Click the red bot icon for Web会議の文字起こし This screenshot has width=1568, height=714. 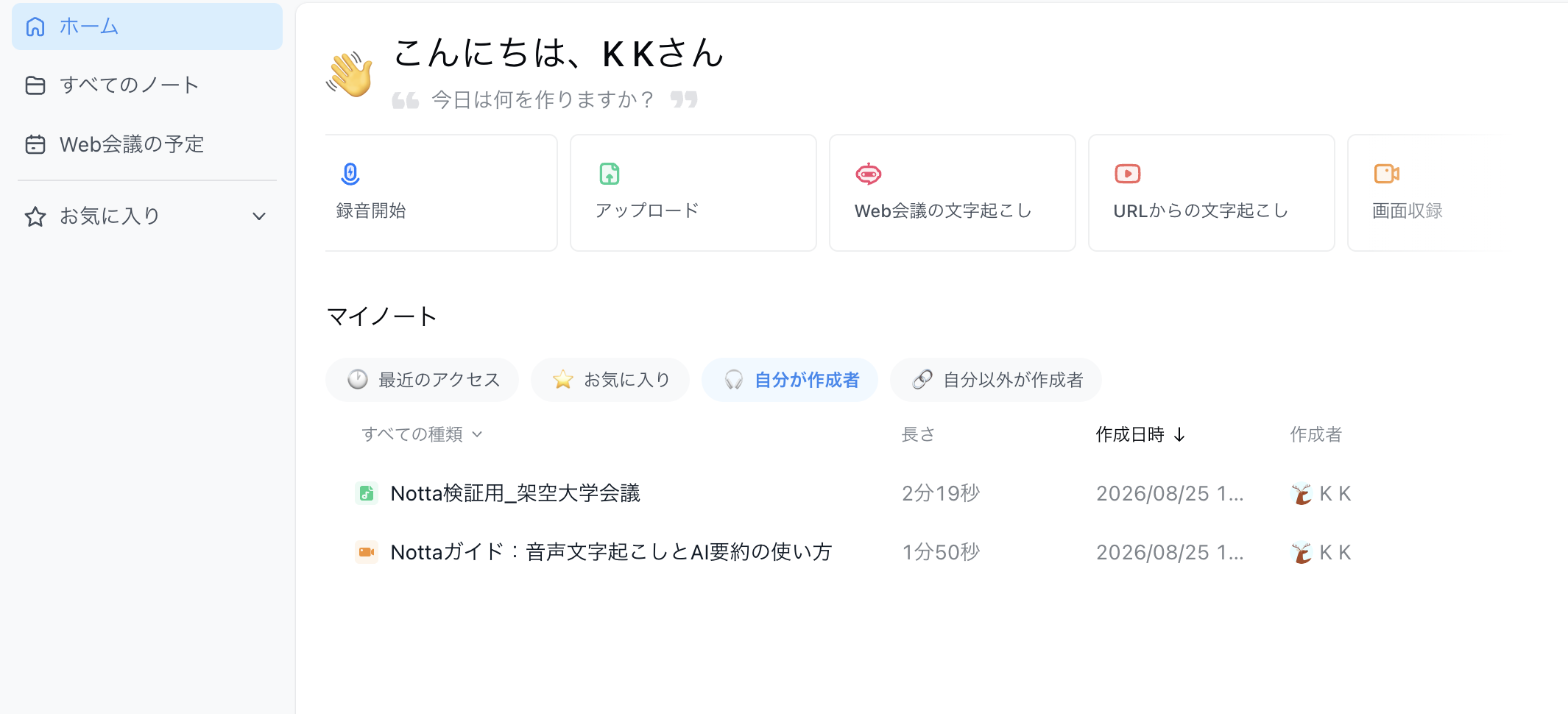click(869, 174)
